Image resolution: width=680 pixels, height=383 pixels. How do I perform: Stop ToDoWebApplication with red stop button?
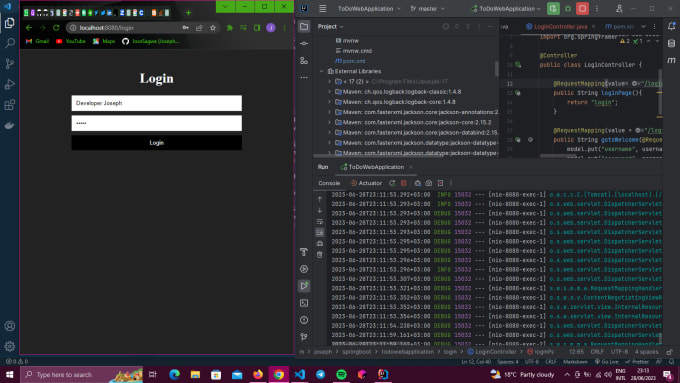582,8
